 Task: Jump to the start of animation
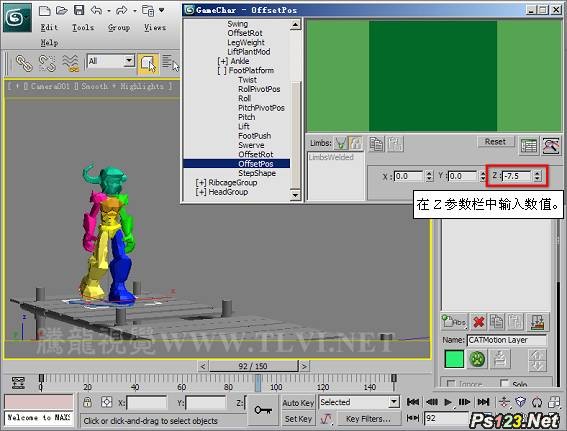click(x=413, y=402)
